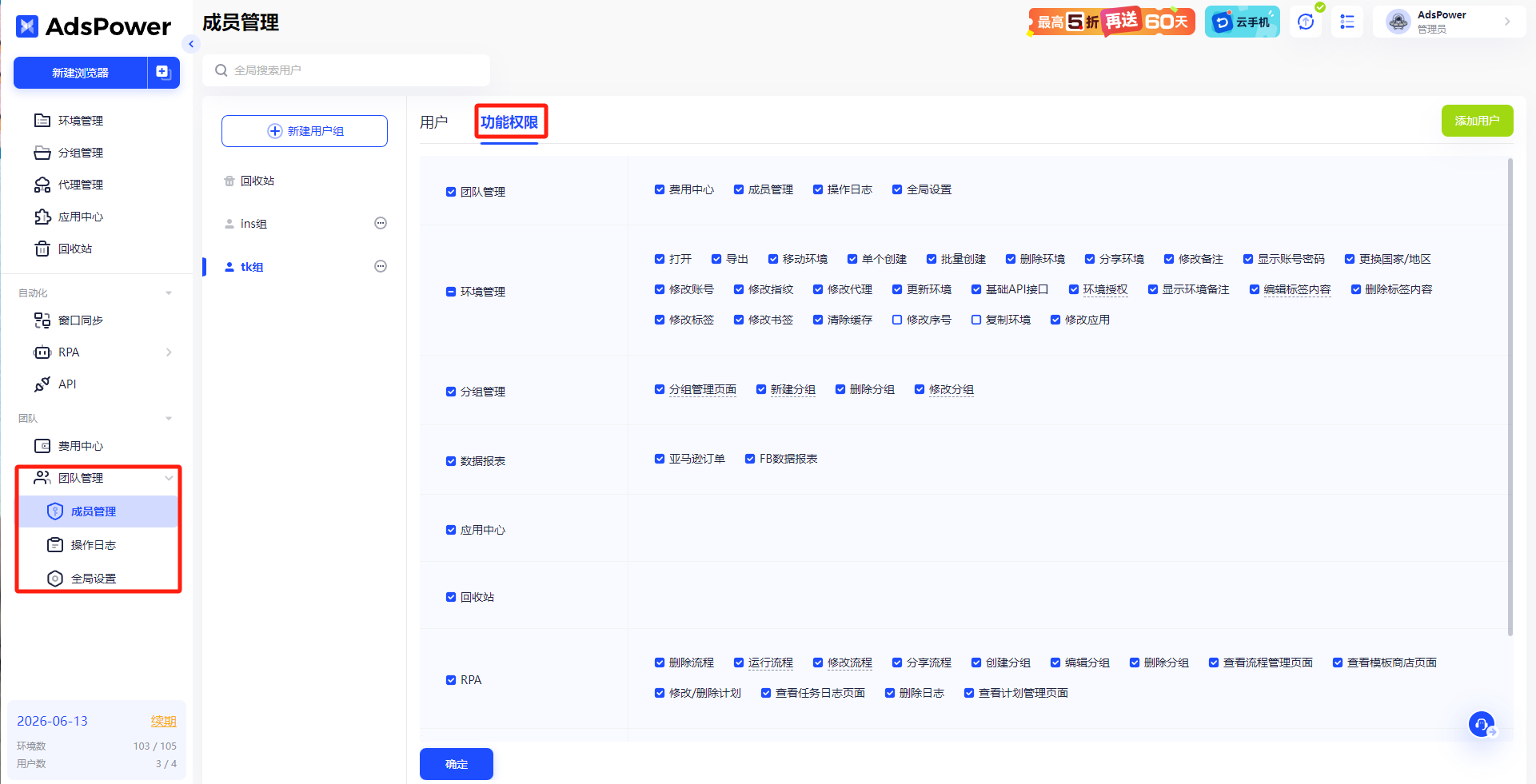Viewport: 1536px width, 784px height.
Task: Open 窗口同步 in sidebar
Action: coord(80,320)
